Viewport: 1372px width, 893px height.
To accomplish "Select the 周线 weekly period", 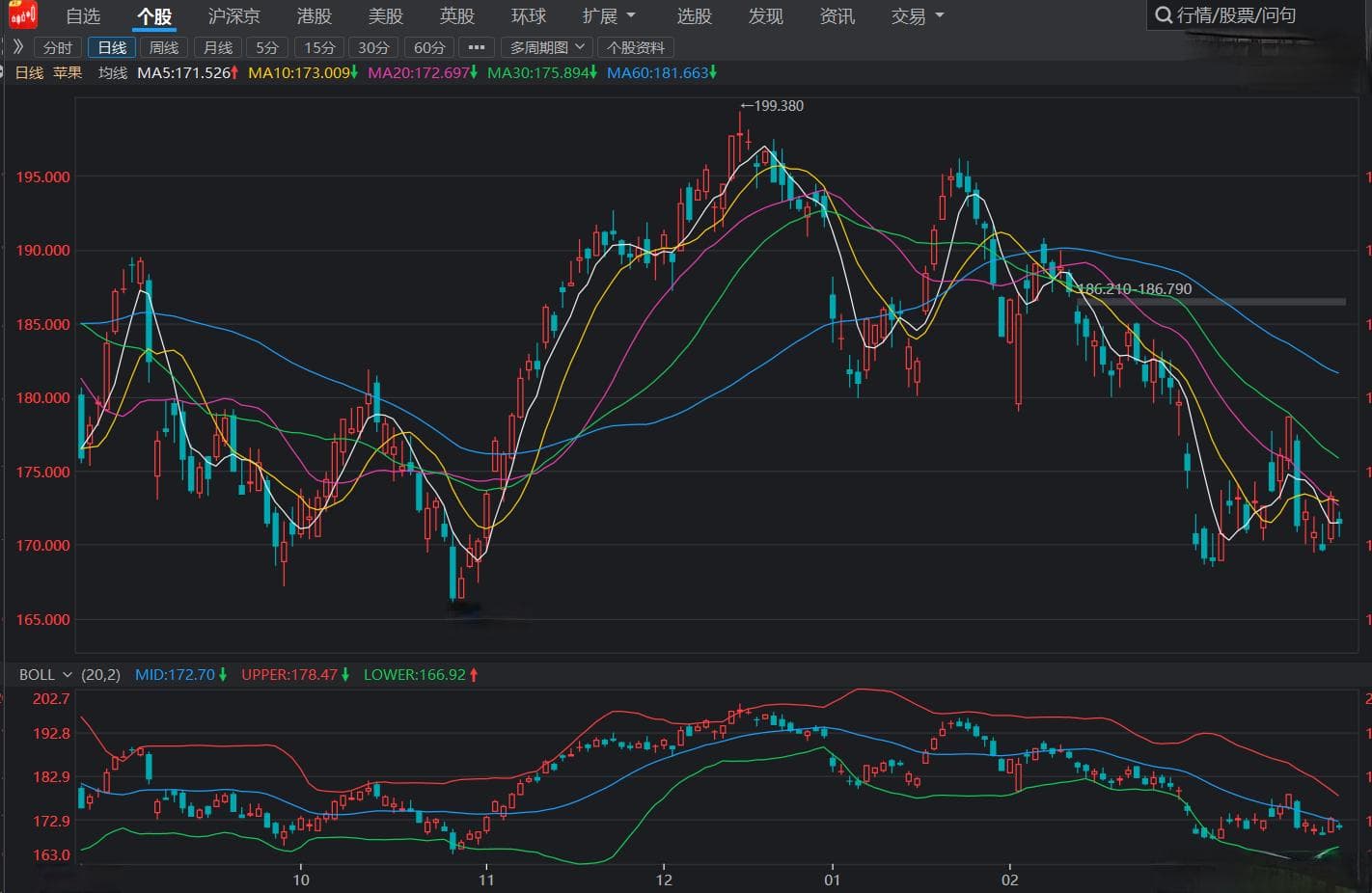I will click(164, 47).
